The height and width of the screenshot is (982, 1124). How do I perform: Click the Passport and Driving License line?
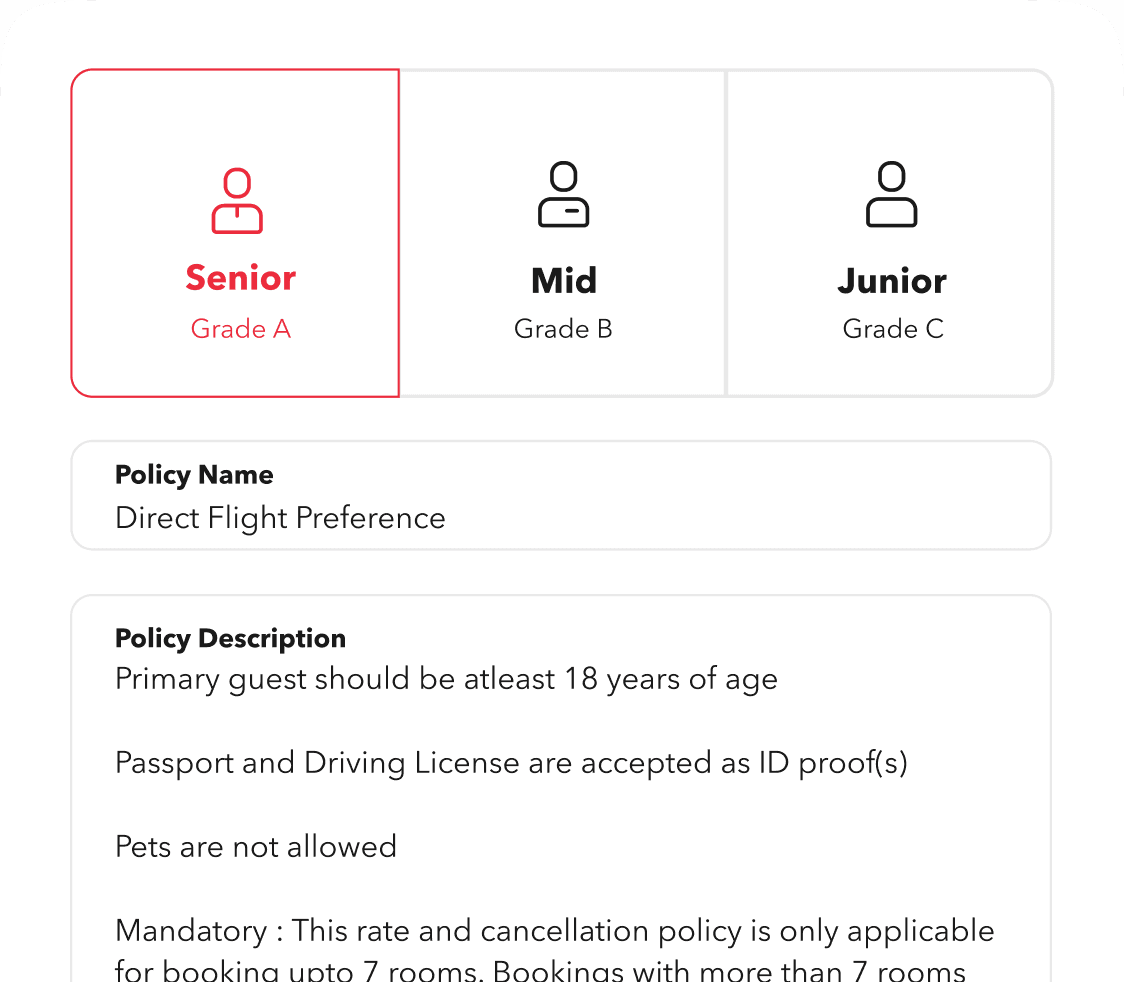coord(511,763)
